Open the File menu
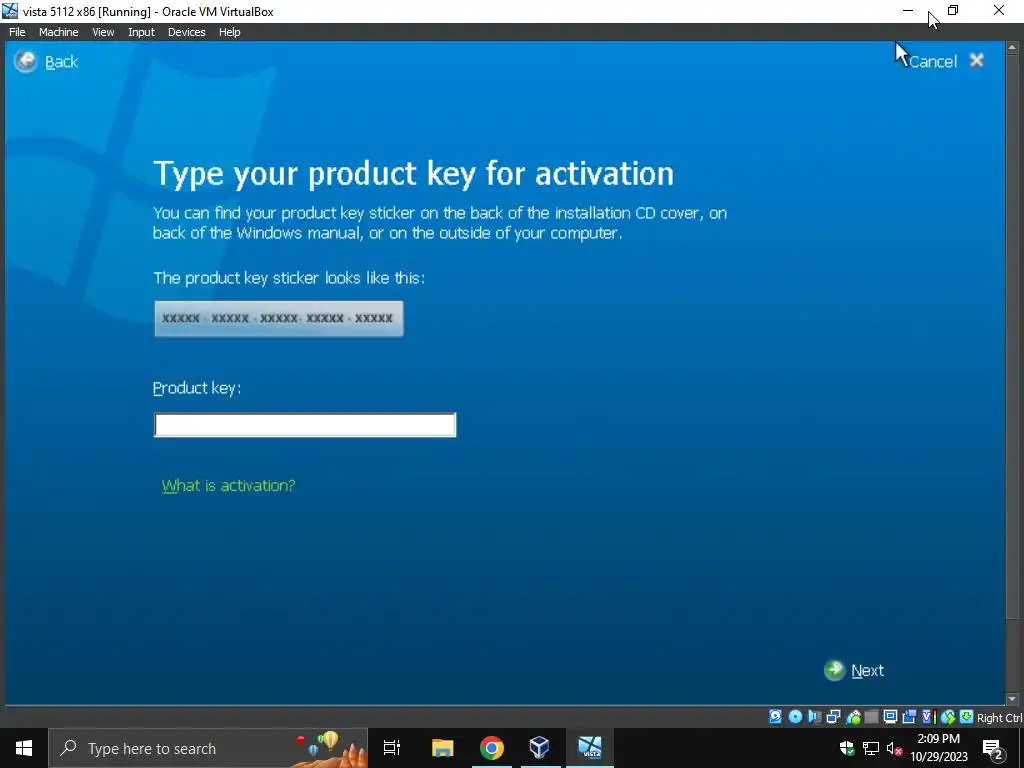The width and height of the screenshot is (1024, 768). [x=17, y=32]
